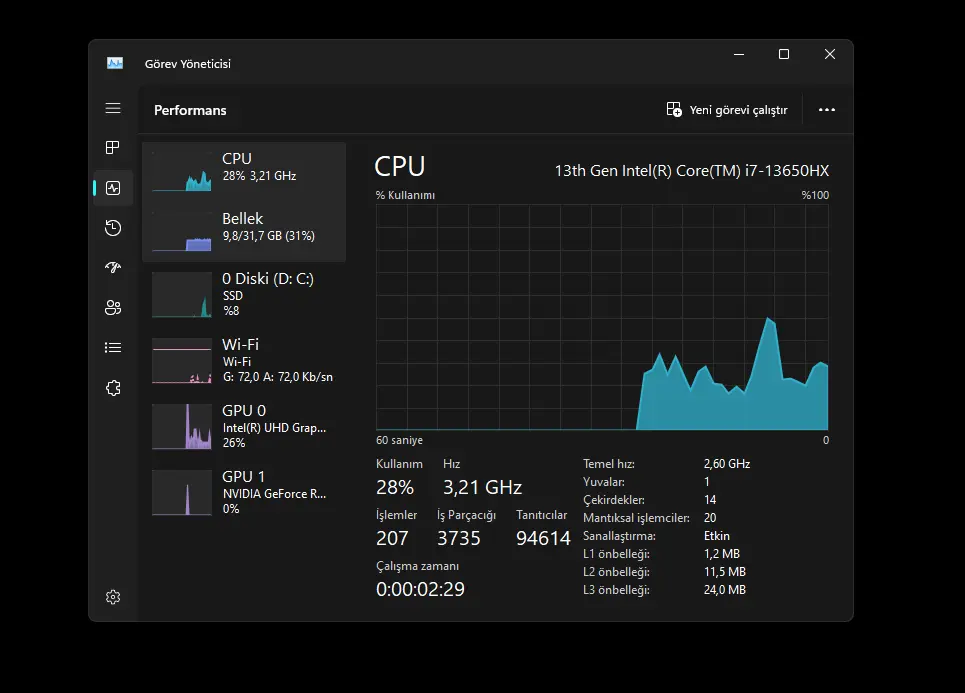Select GPU 0 Intel UHD Graphics item
Image resolution: width=965 pixels, height=693 pixels.
244,427
